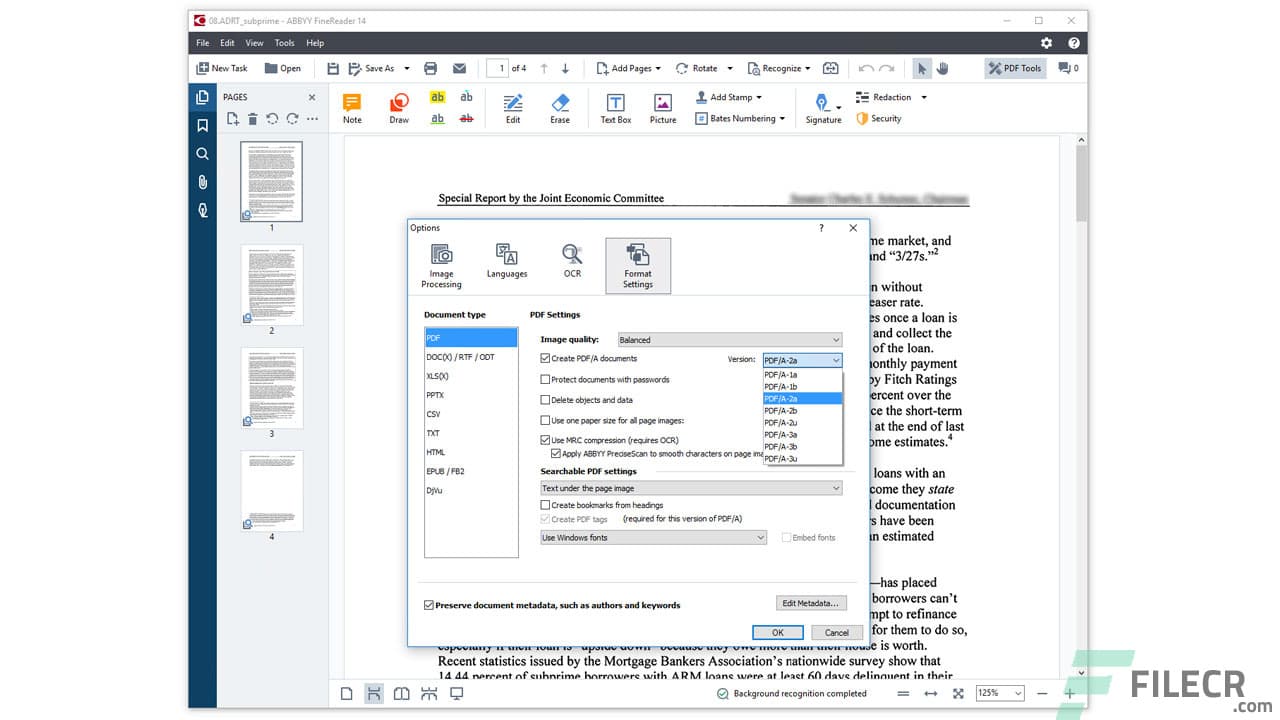Open the Search panel in the sidebar
The height and width of the screenshot is (720, 1280).
coord(202,153)
